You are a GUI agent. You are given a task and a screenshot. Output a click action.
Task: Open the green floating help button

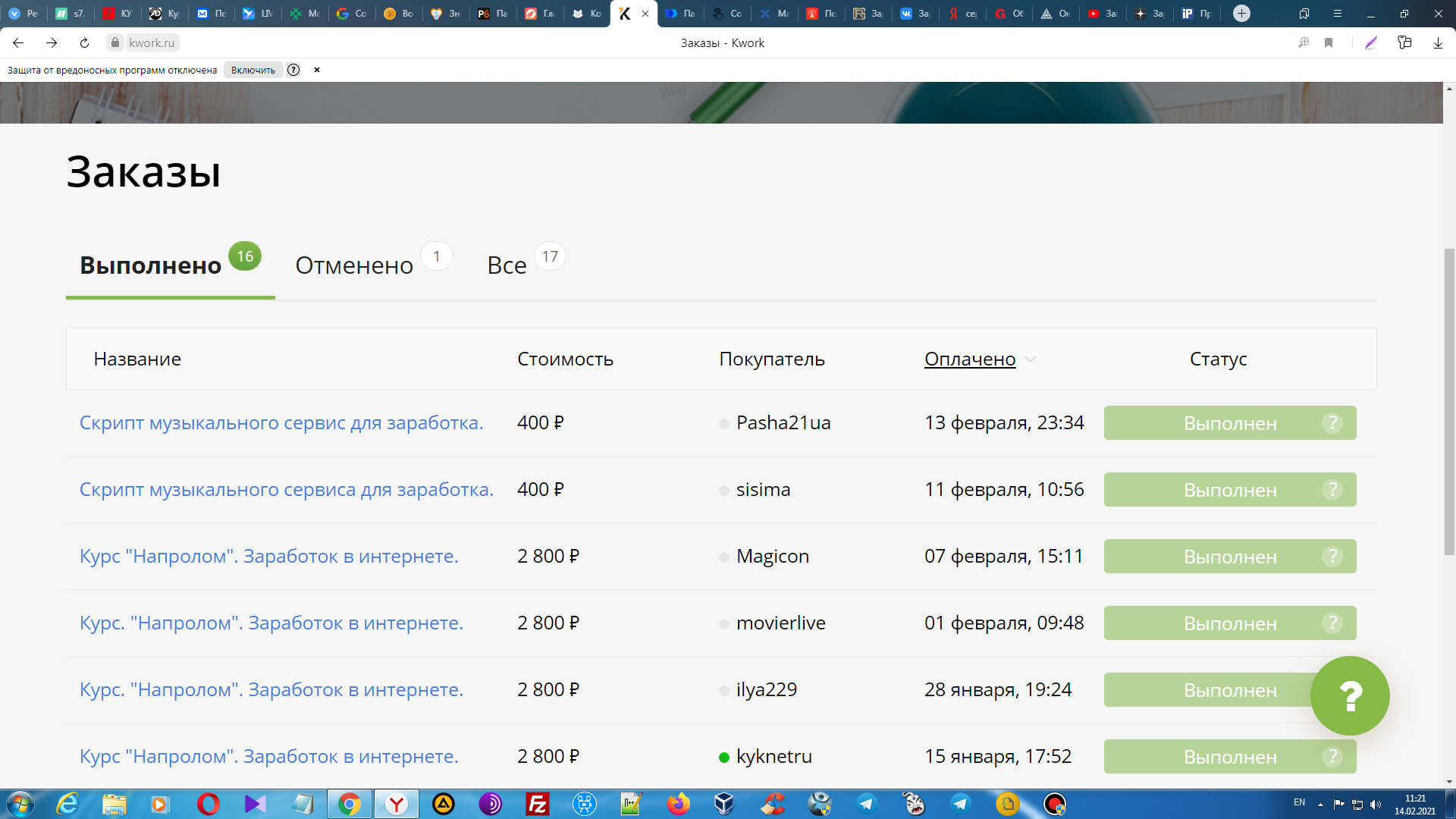click(1350, 696)
